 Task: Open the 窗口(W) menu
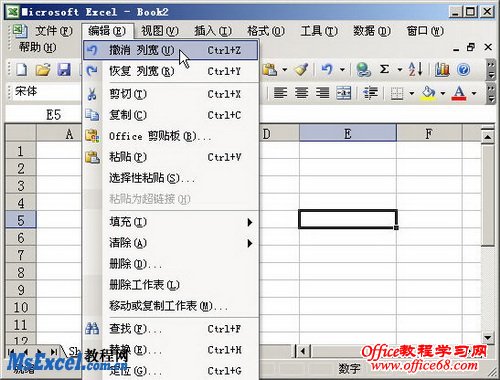[425, 31]
